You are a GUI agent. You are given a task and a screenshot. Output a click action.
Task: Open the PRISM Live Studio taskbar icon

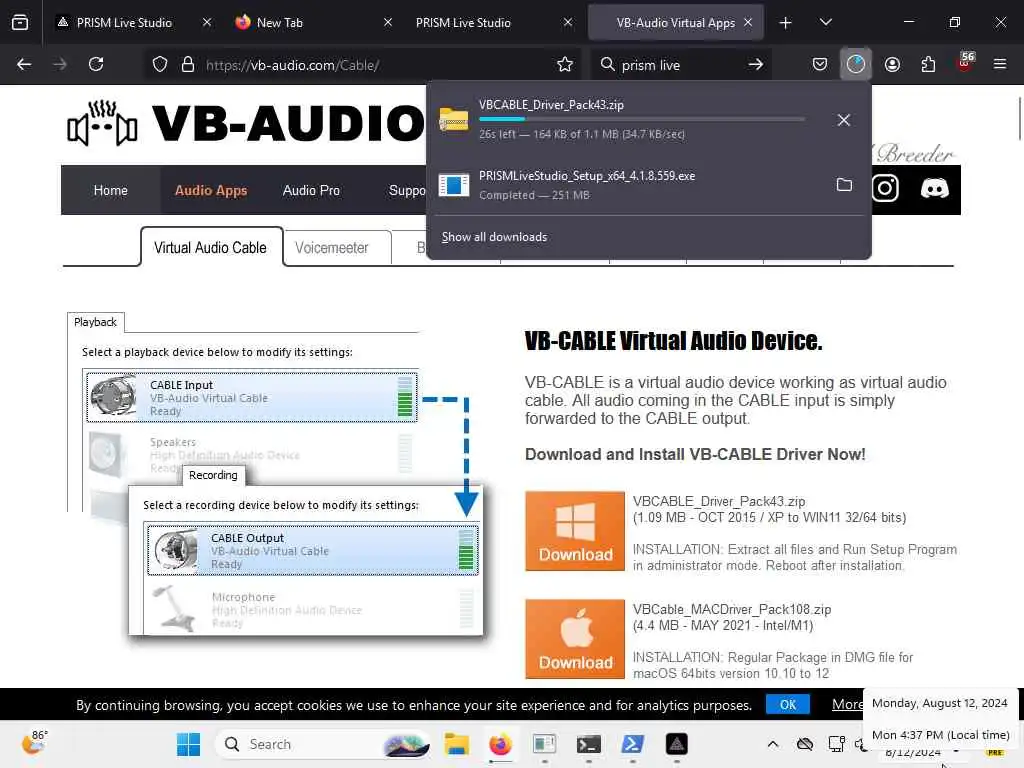677,744
